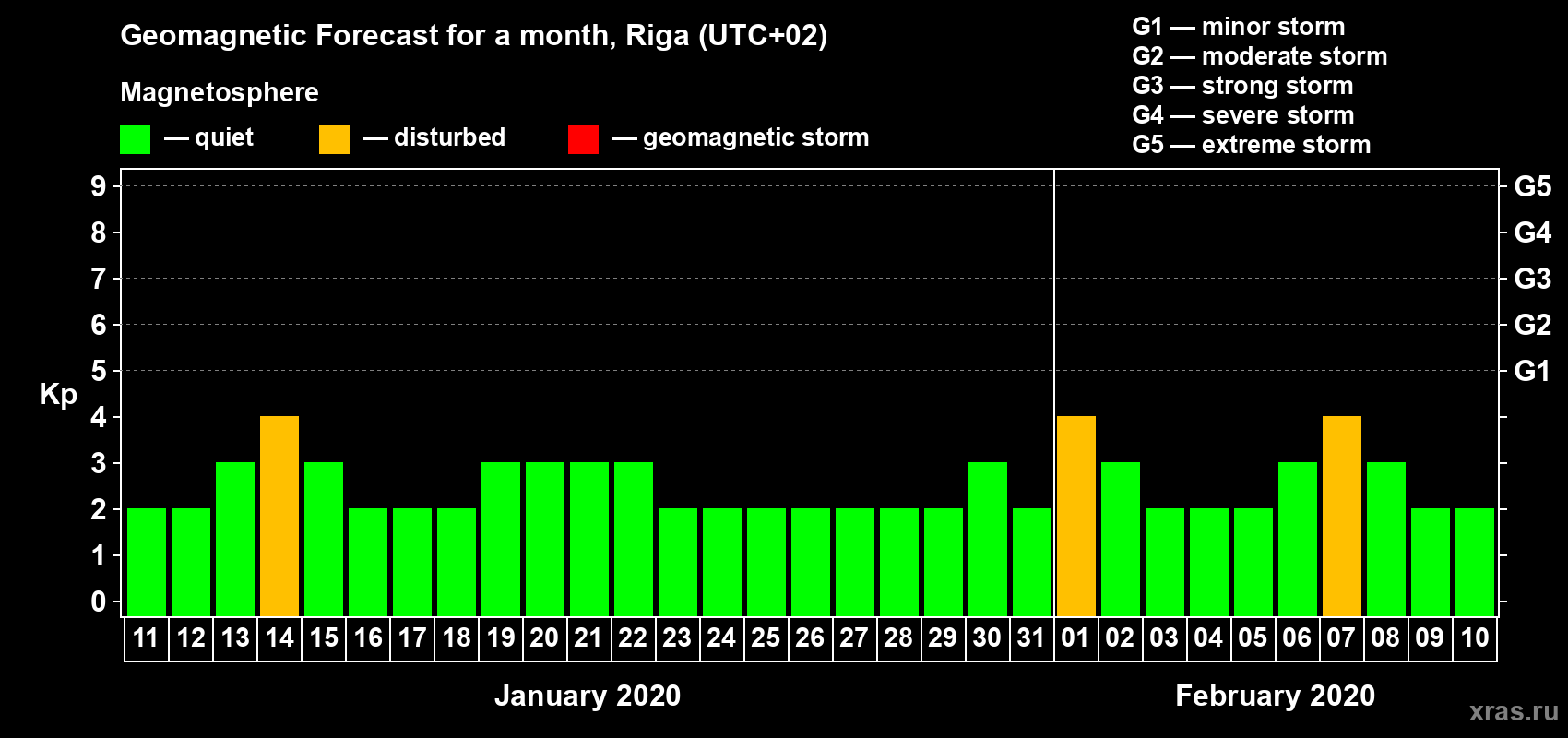
Task: Select the orange bar for January 14
Action: click(x=279, y=516)
